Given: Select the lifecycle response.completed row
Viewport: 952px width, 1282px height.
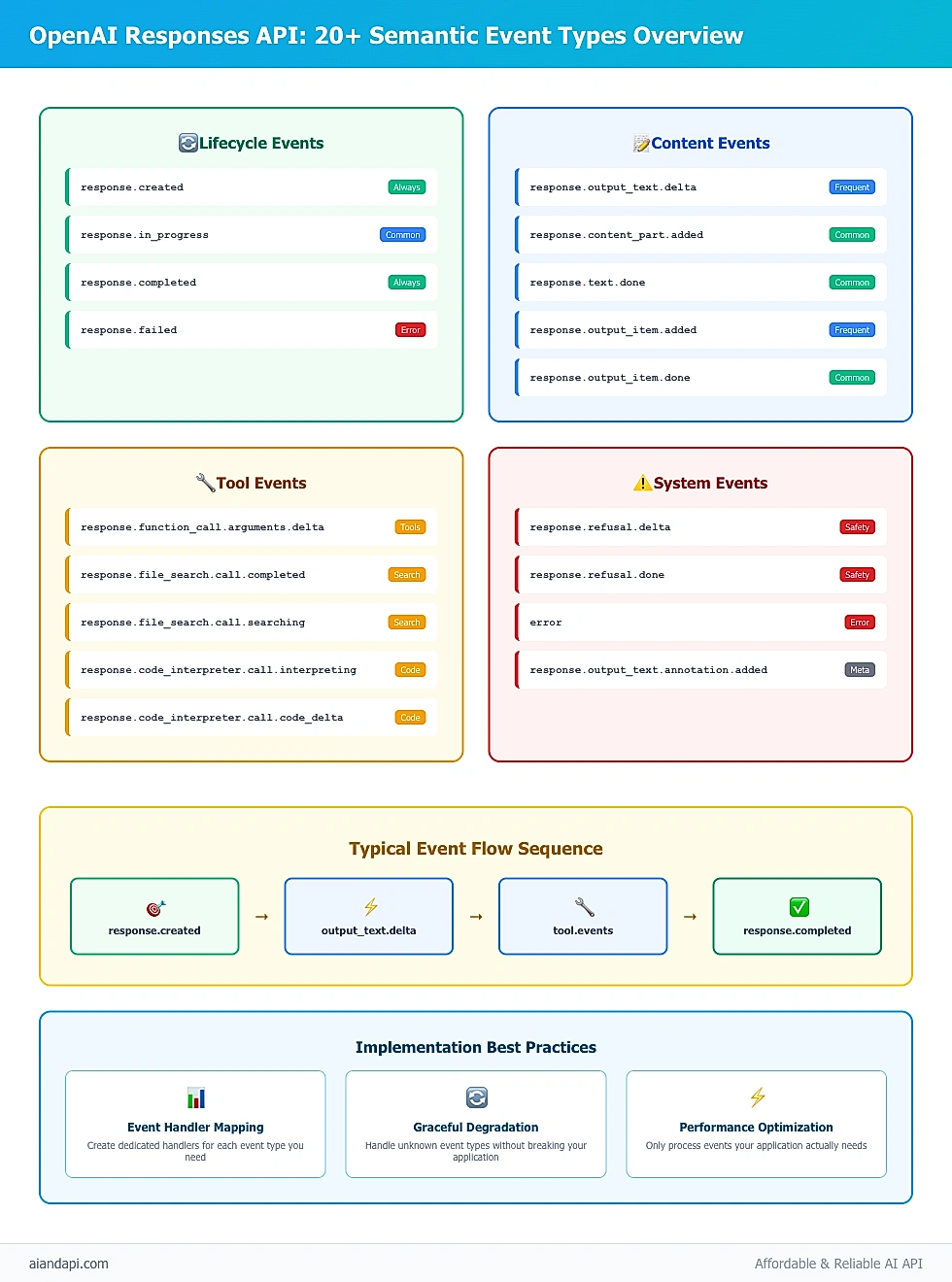Looking at the screenshot, I should [x=252, y=283].
